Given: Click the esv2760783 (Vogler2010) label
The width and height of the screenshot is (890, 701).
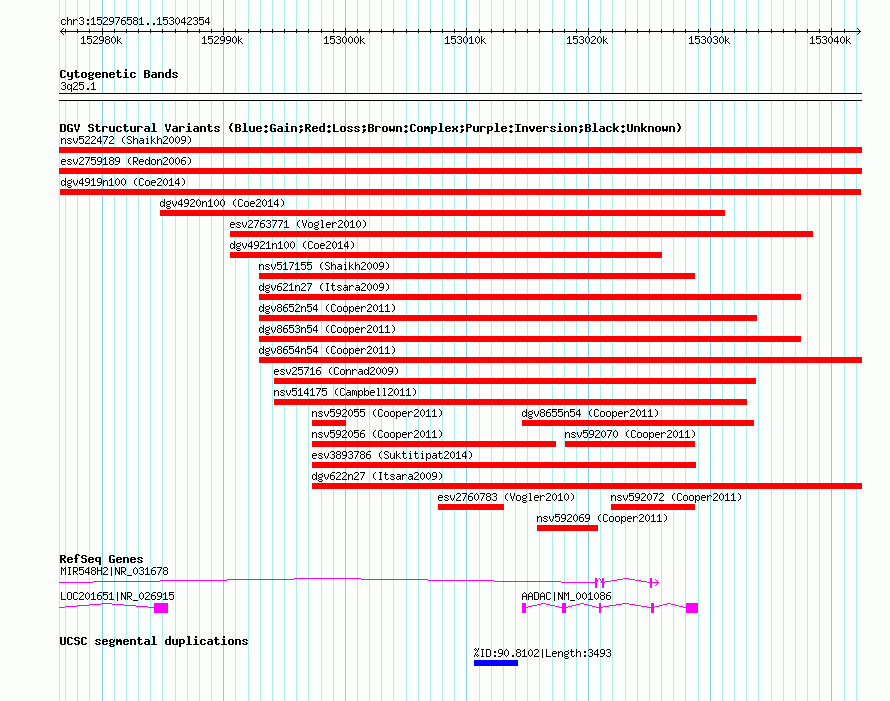Looking at the screenshot, I should (506, 497).
